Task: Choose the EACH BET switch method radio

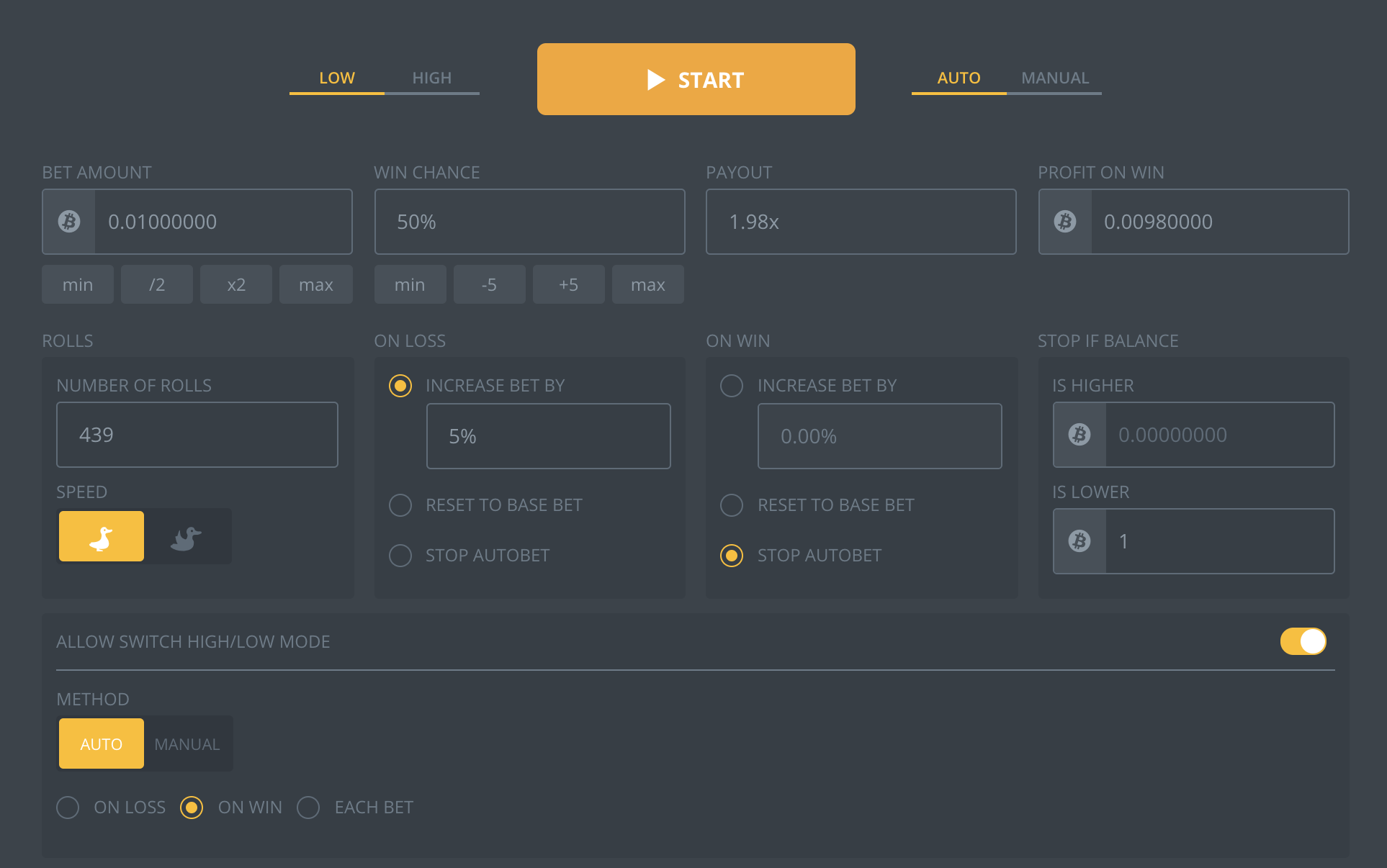Action: 308,808
